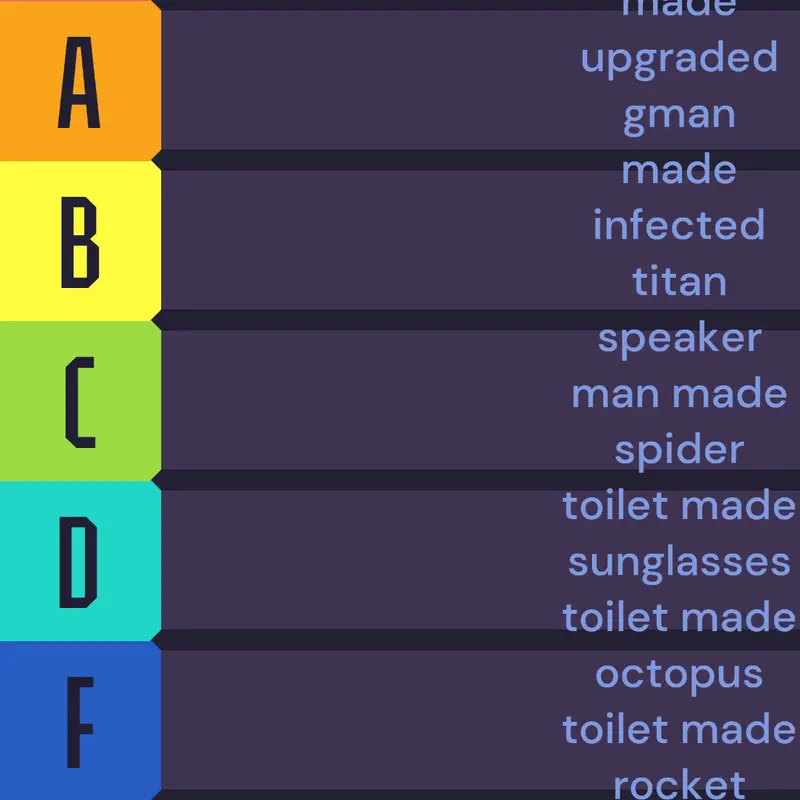Image resolution: width=800 pixels, height=800 pixels.
Task: Select the yellow B tier label
Action: [x=80, y=241]
